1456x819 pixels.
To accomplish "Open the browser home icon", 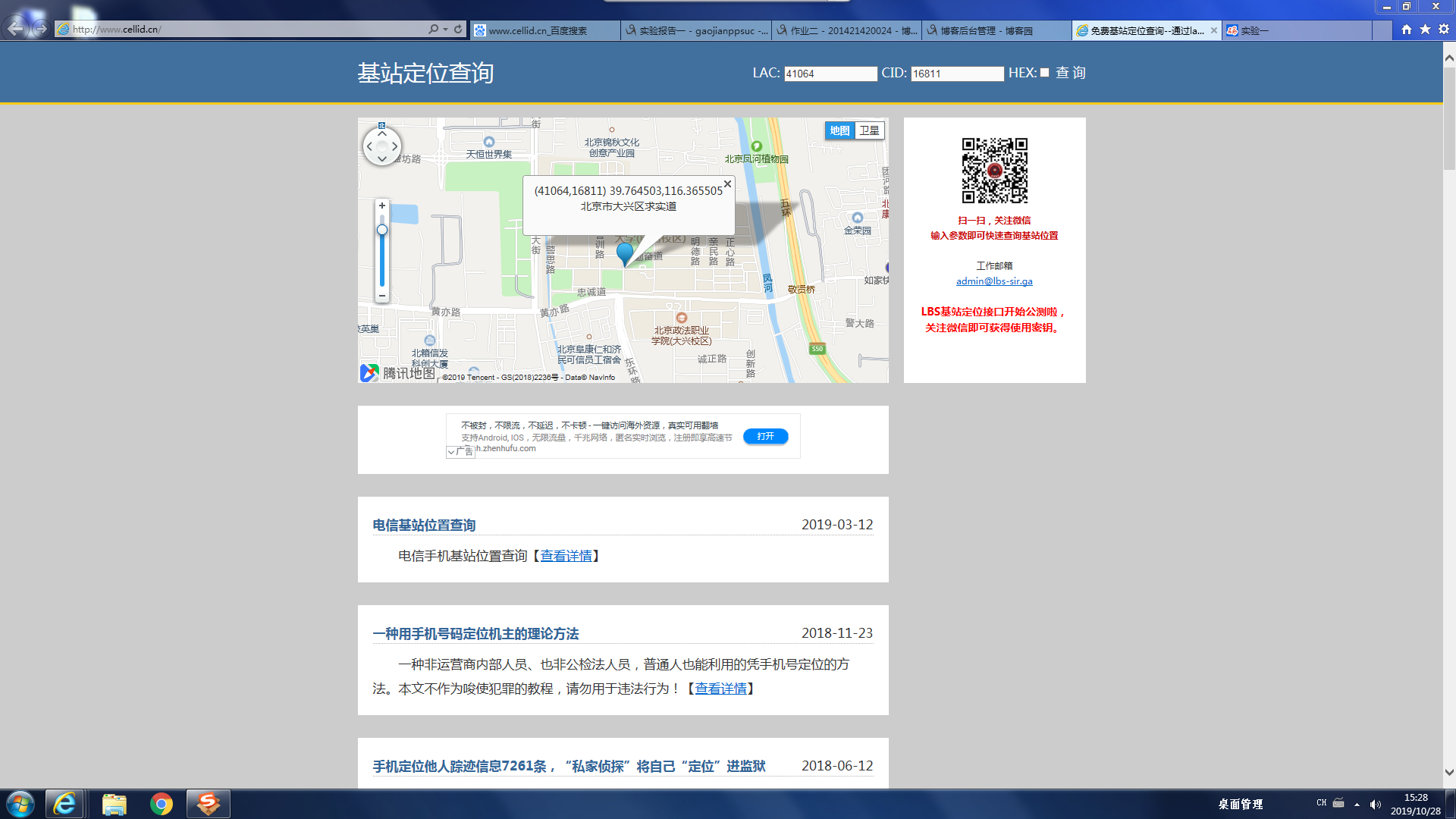I will tap(1407, 29).
